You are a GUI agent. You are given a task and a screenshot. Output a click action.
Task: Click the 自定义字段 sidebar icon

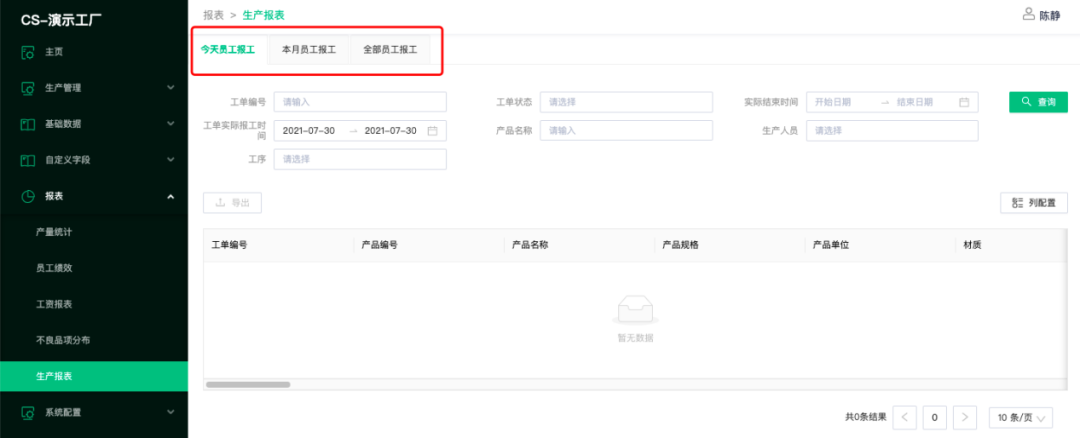pos(28,160)
